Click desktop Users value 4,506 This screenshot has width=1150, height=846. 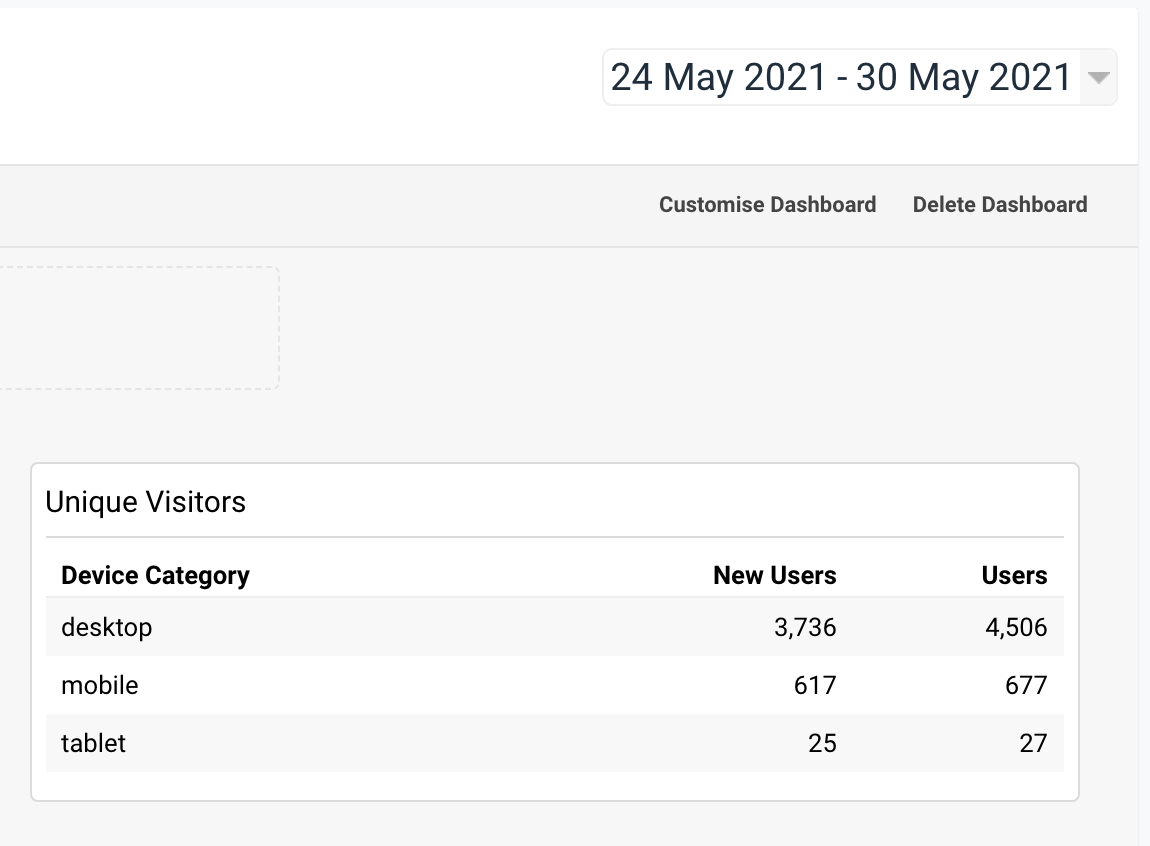click(x=1016, y=628)
